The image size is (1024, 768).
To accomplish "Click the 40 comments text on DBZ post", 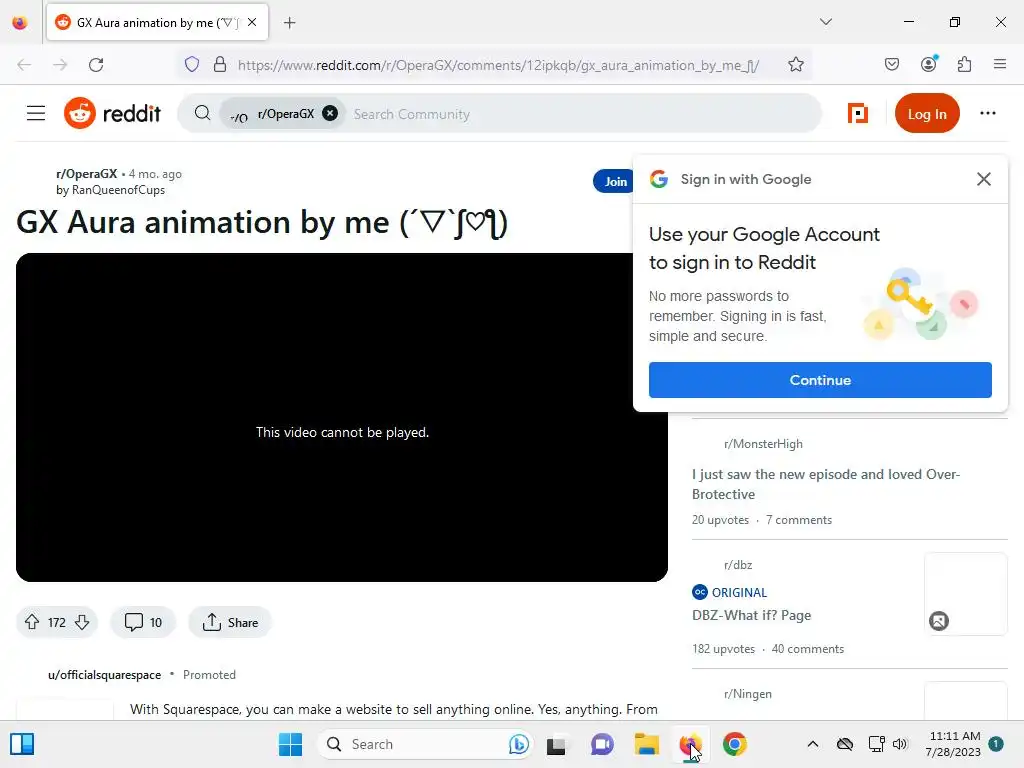I will pos(808,649).
